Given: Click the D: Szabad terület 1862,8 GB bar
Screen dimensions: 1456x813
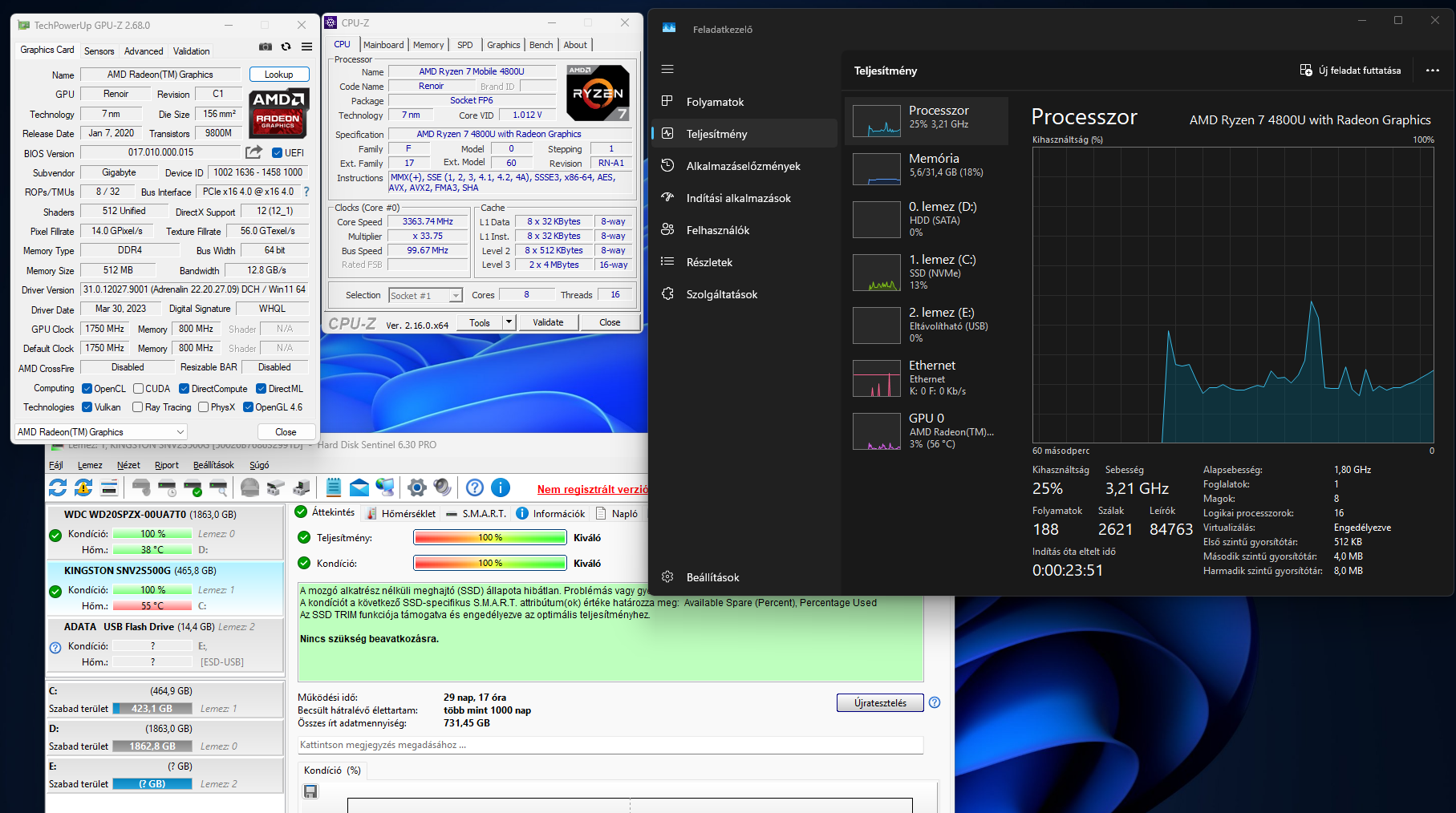Looking at the screenshot, I should [x=152, y=746].
